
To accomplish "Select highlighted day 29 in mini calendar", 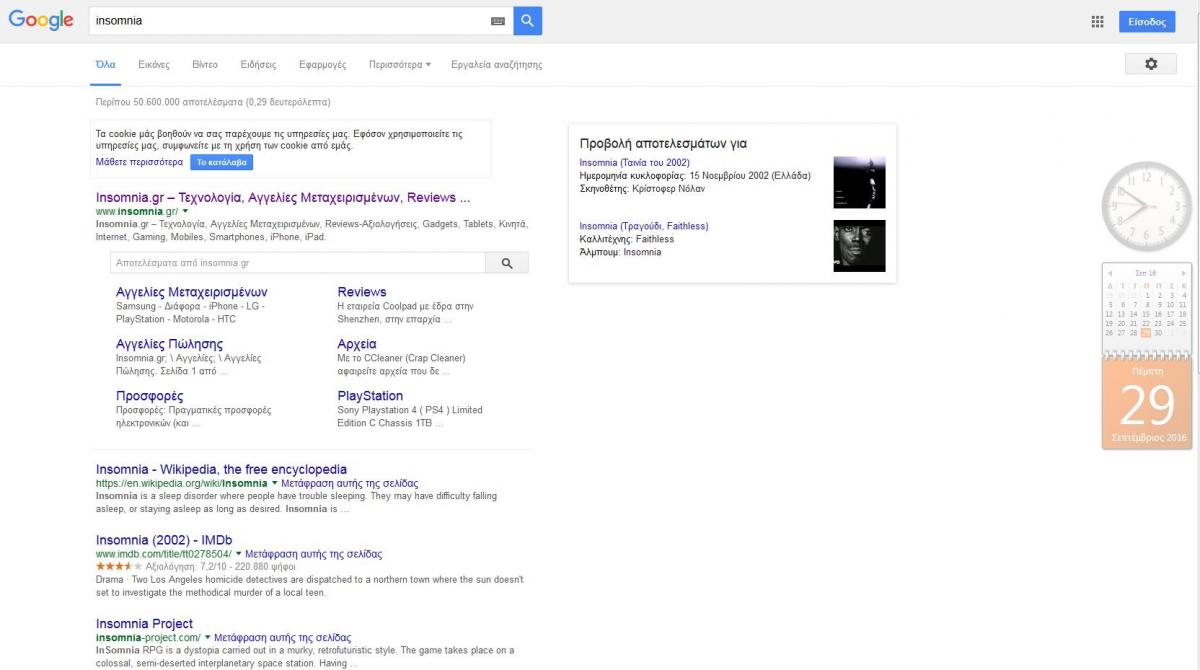I will tap(1146, 333).
